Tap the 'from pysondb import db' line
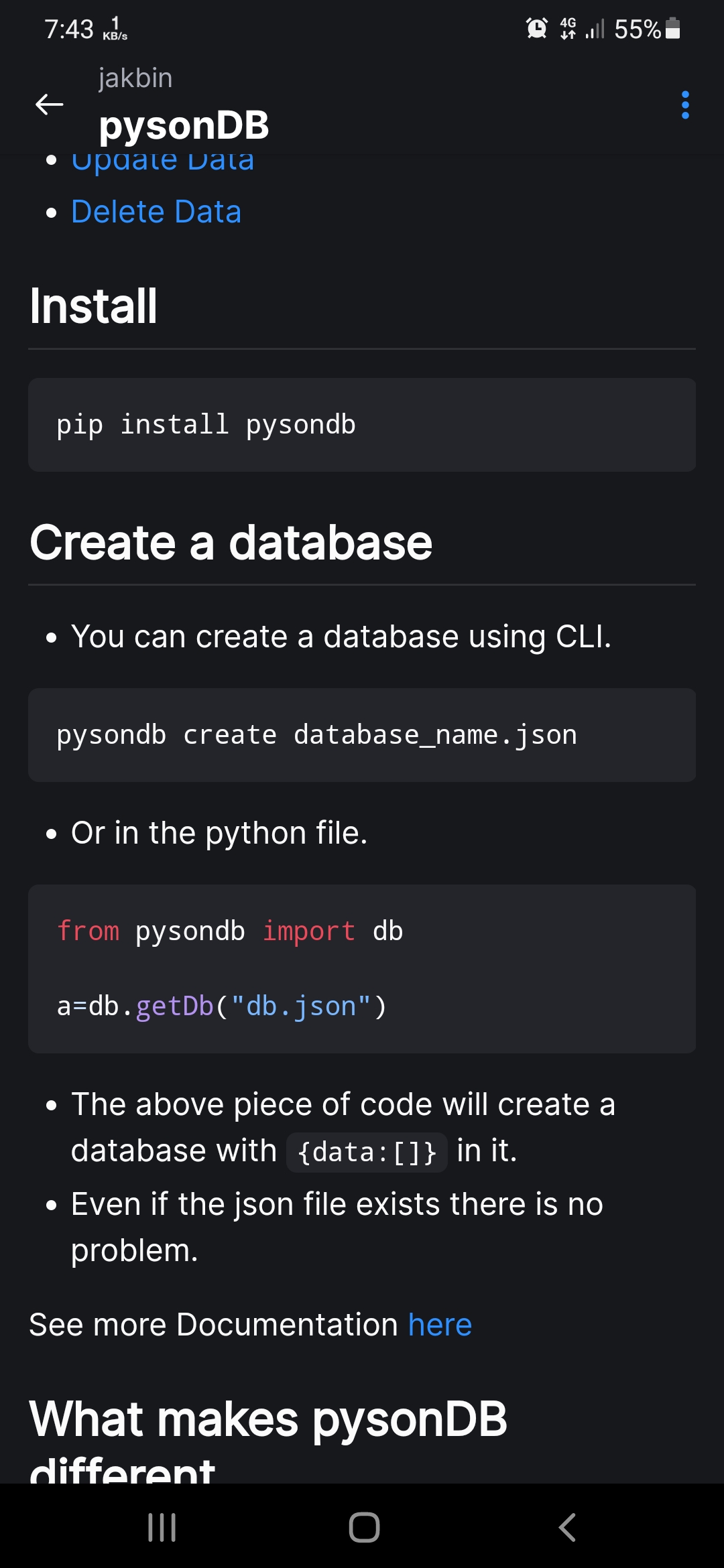The image size is (724, 1568). [x=229, y=931]
